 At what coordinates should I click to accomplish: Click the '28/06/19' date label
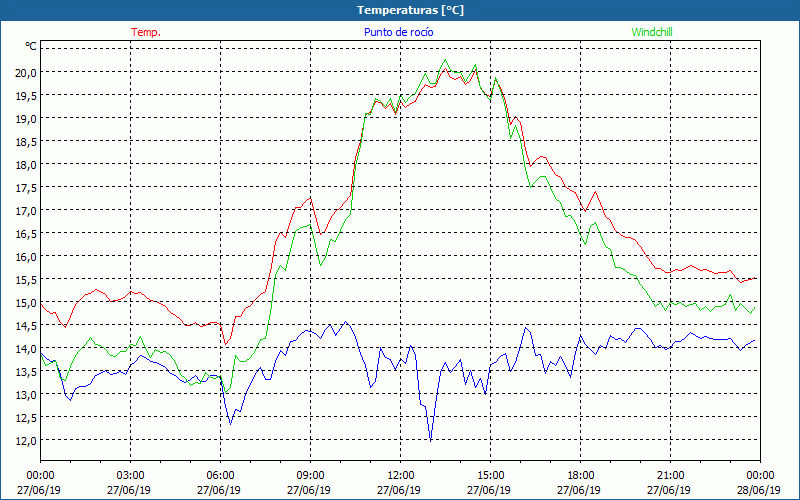tap(759, 490)
